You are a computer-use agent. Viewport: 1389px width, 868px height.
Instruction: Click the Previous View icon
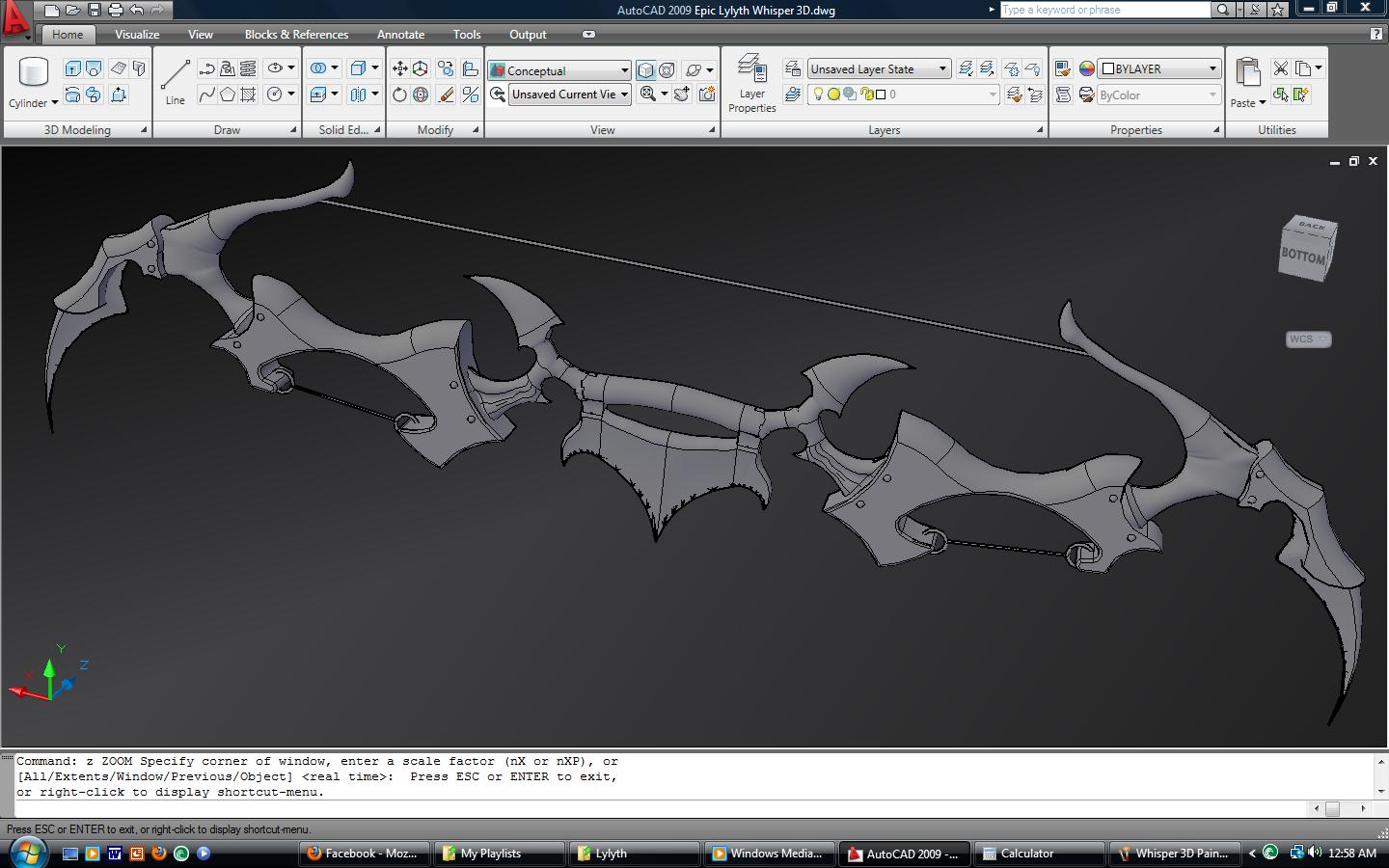pos(498,95)
